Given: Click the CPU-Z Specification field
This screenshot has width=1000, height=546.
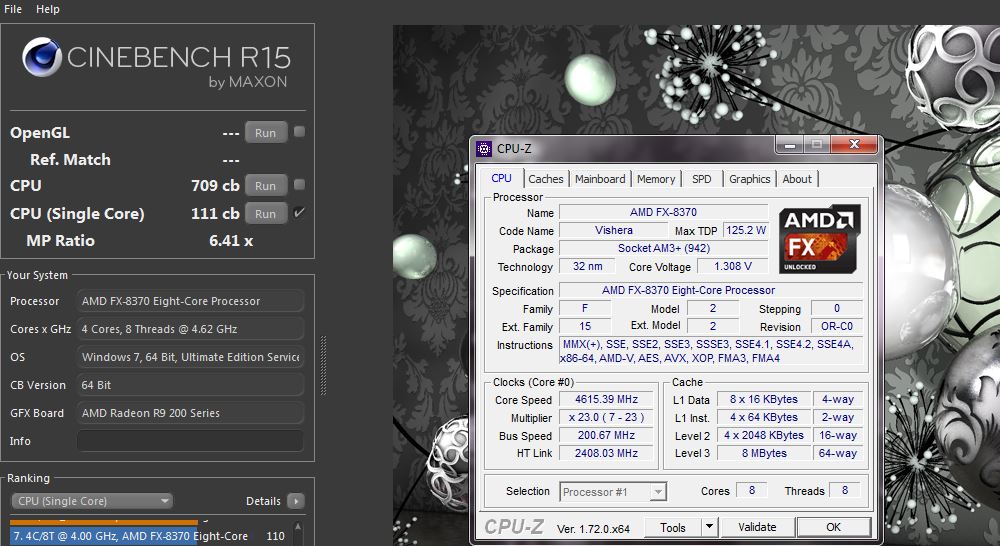Looking at the screenshot, I should [710, 290].
